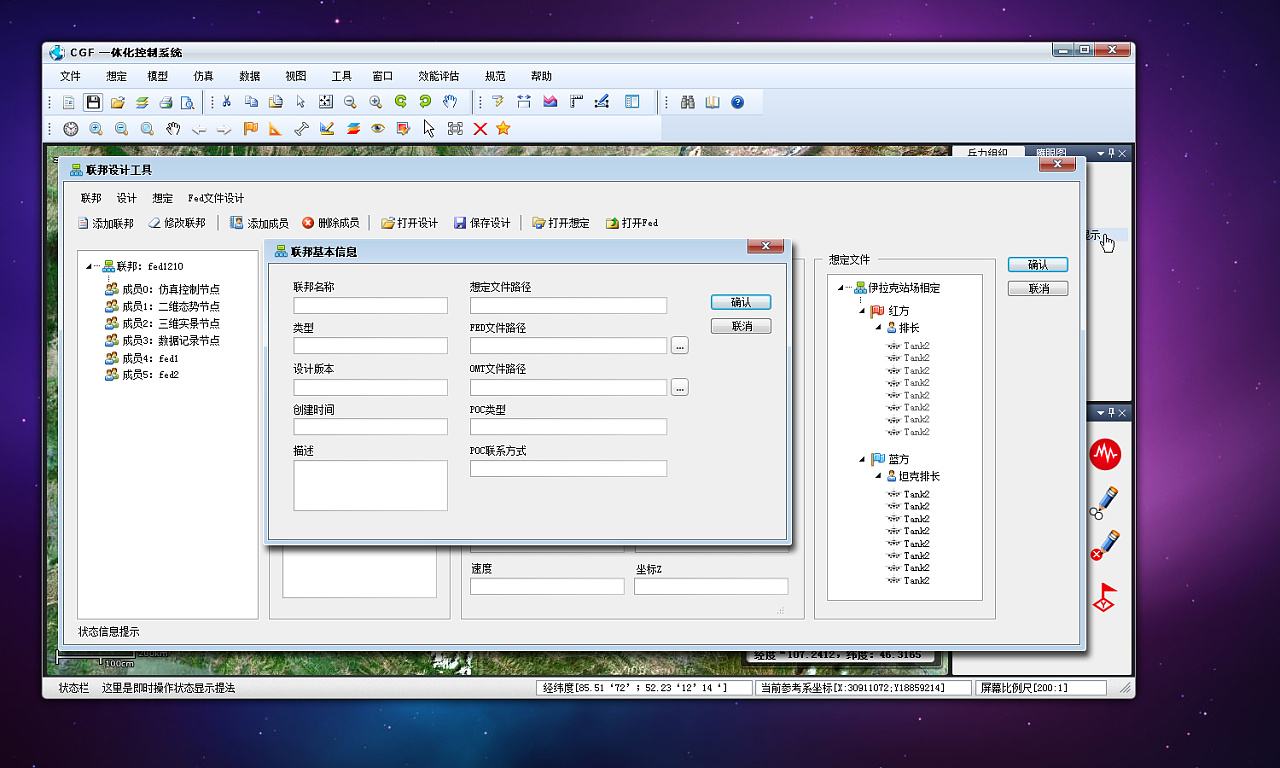Open the 文件 menu in main window
The width and height of the screenshot is (1280, 768).
tap(70, 76)
